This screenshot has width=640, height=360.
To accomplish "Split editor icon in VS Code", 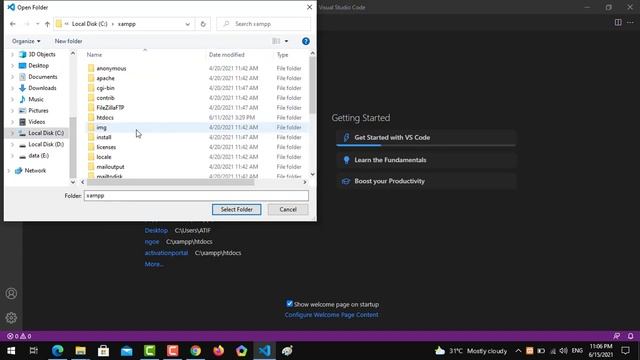I will click(x=618, y=22).
